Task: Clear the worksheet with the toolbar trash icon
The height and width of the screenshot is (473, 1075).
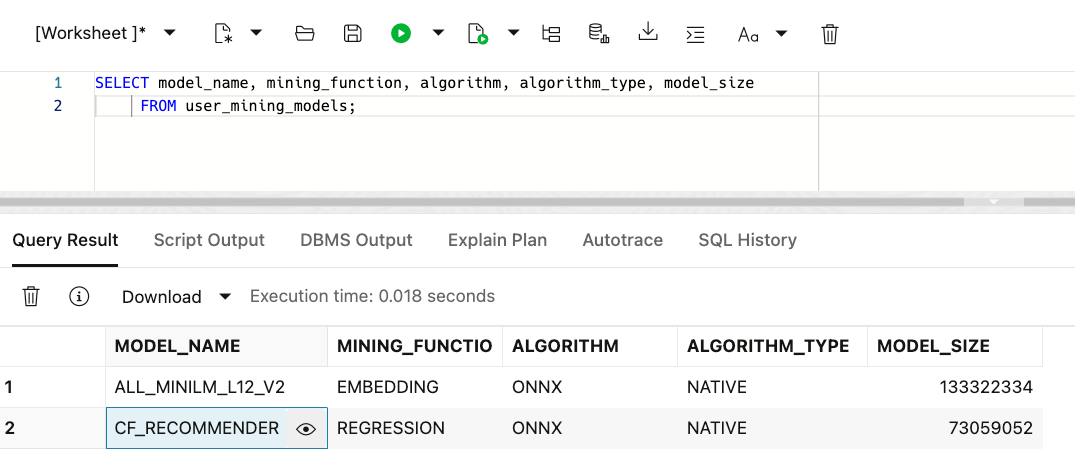Action: point(829,34)
